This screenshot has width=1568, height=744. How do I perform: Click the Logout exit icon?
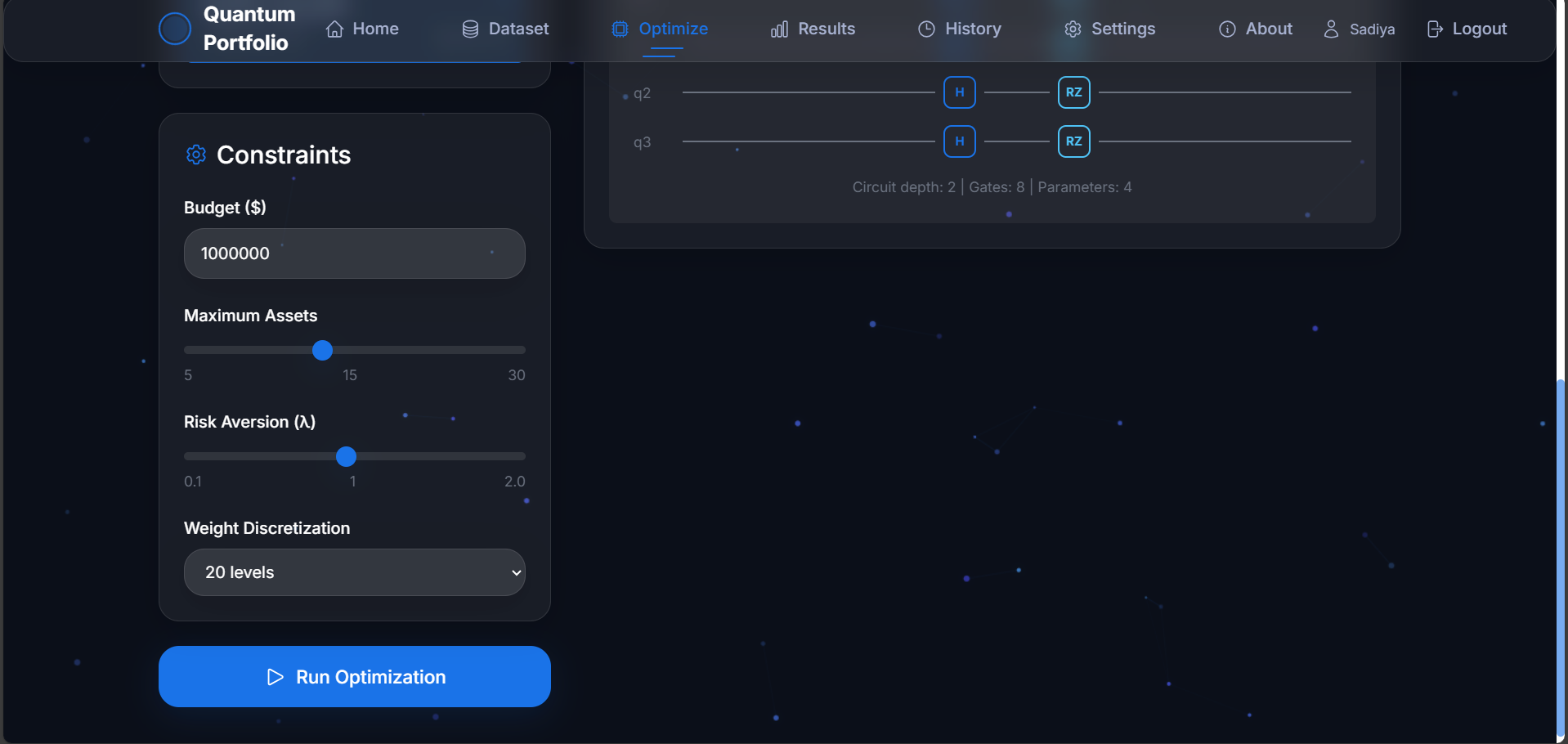1435,29
